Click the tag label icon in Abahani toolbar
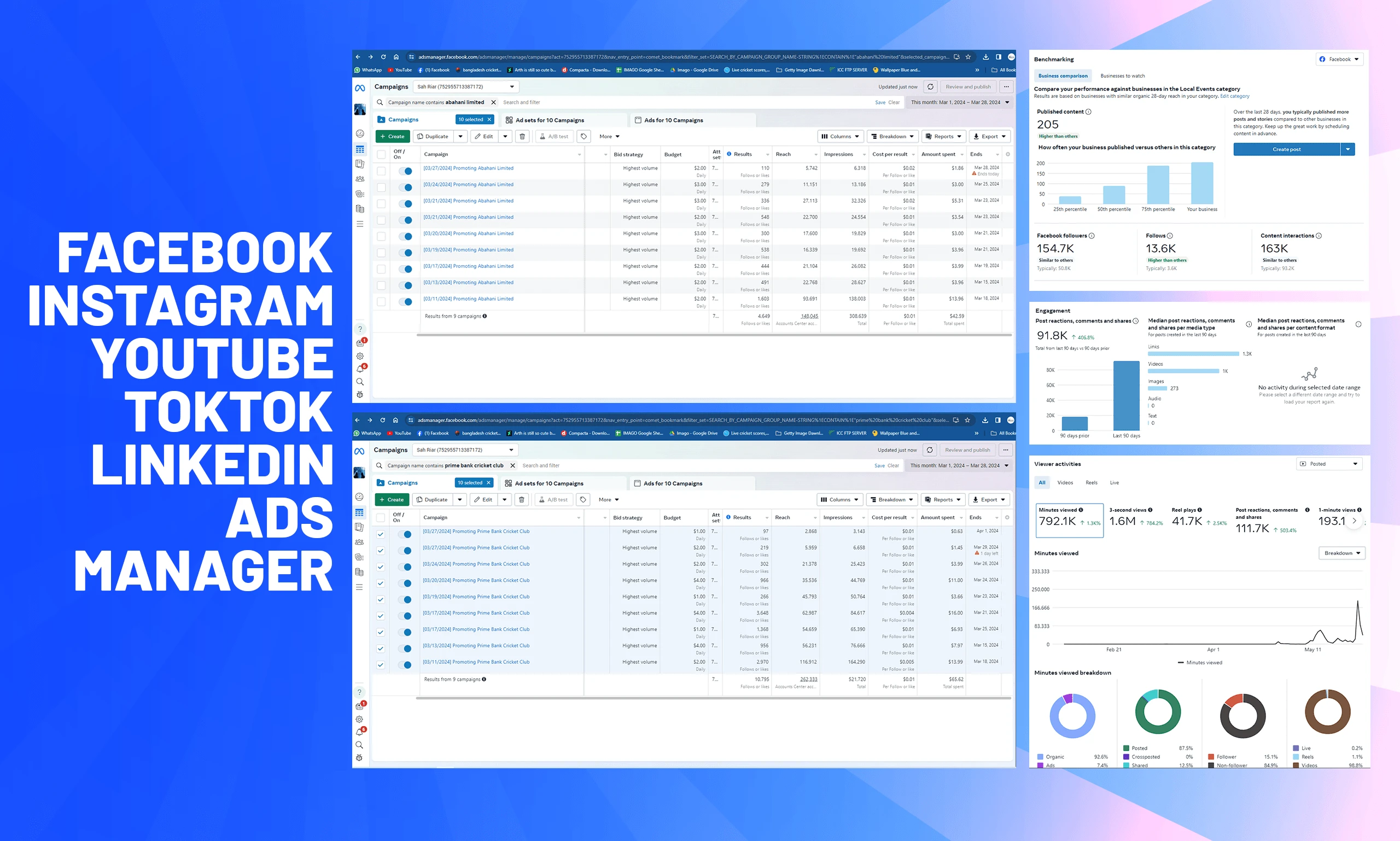The height and width of the screenshot is (841, 1400). tap(584, 137)
